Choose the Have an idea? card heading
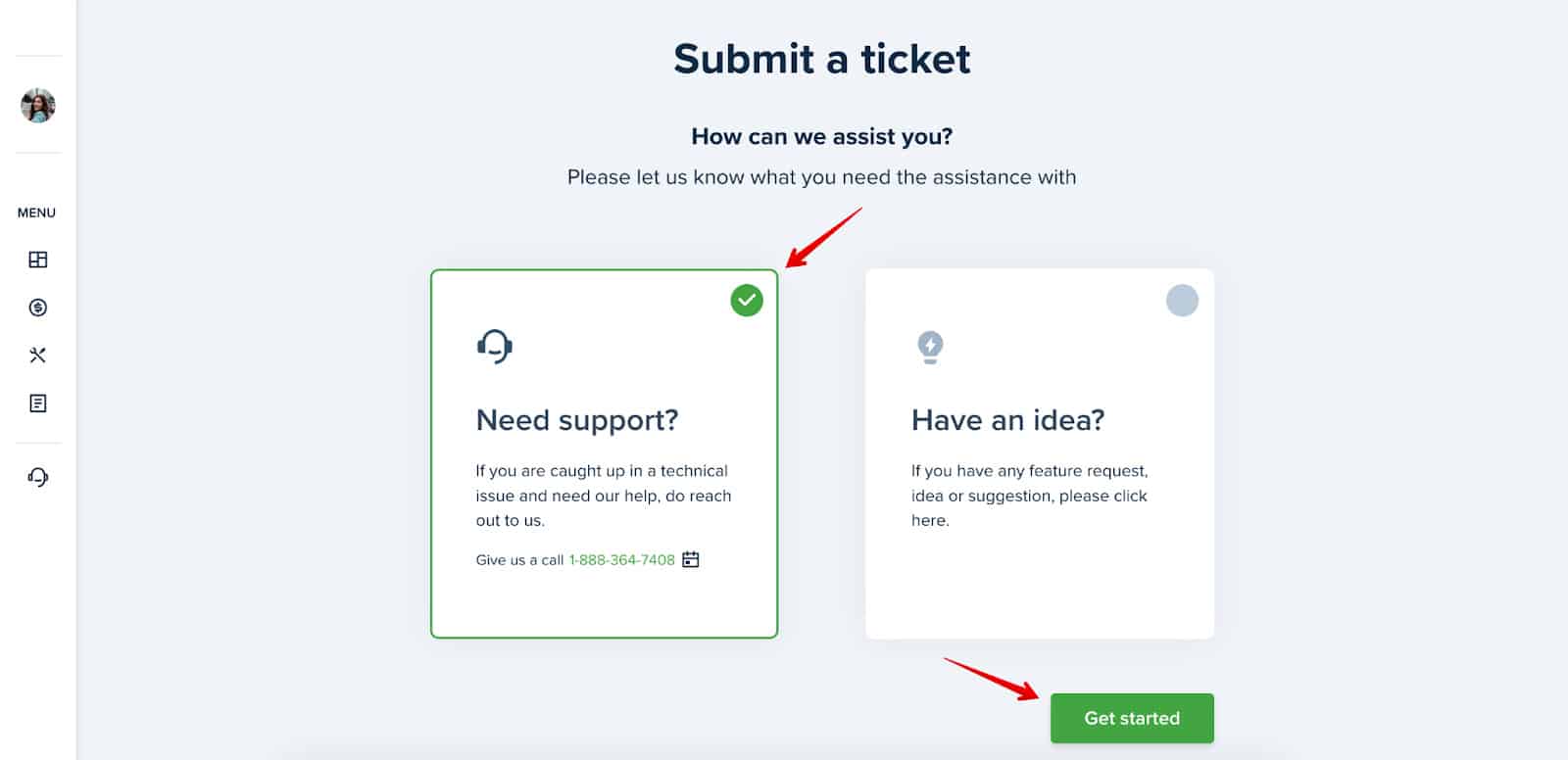The width and height of the screenshot is (1568, 760). tap(1008, 420)
